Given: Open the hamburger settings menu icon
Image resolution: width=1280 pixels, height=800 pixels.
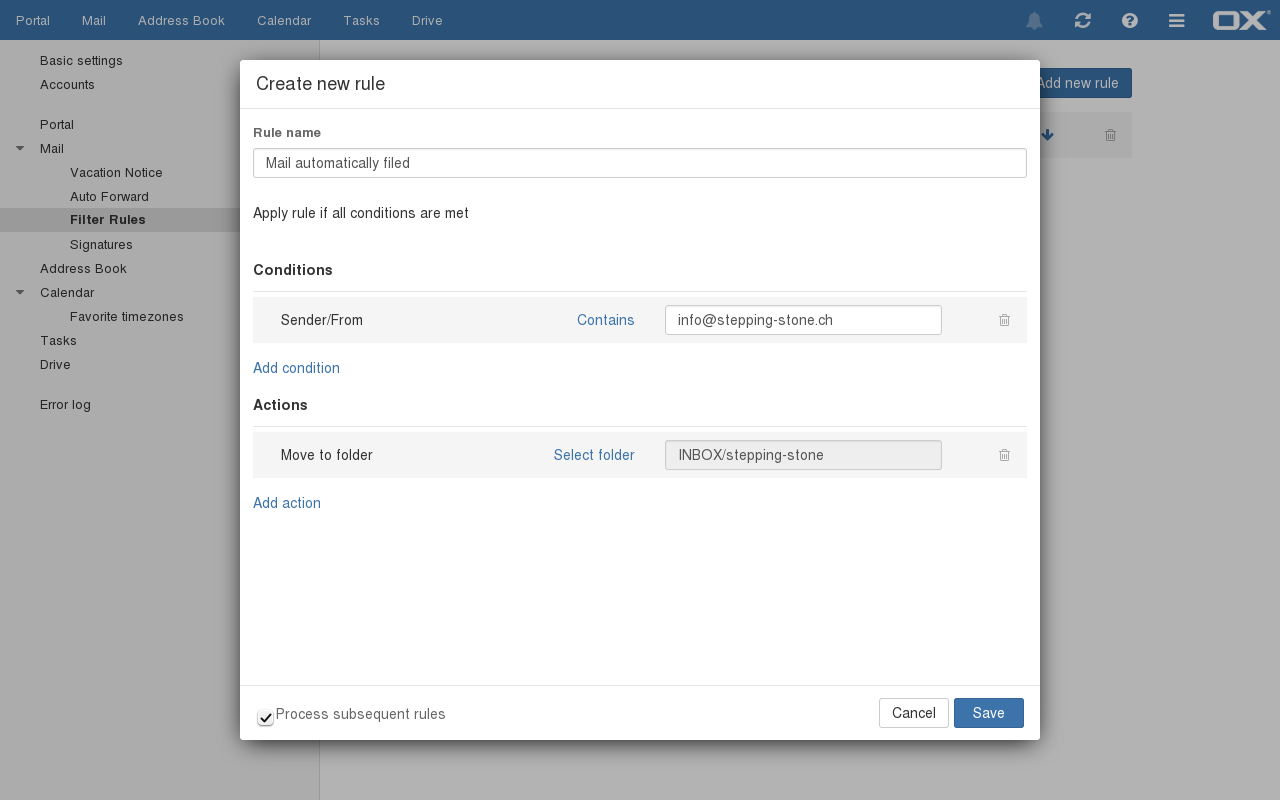Looking at the screenshot, I should point(1177,21).
